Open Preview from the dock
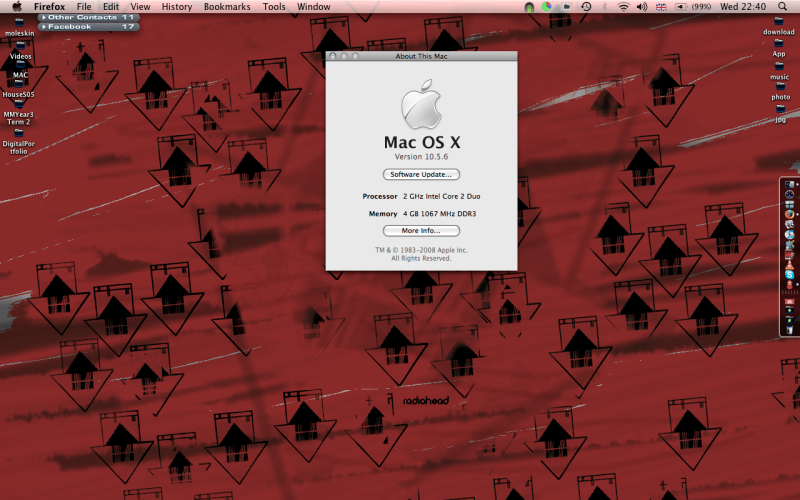The width and height of the screenshot is (800, 500). pyautogui.click(x=790, y=224)
